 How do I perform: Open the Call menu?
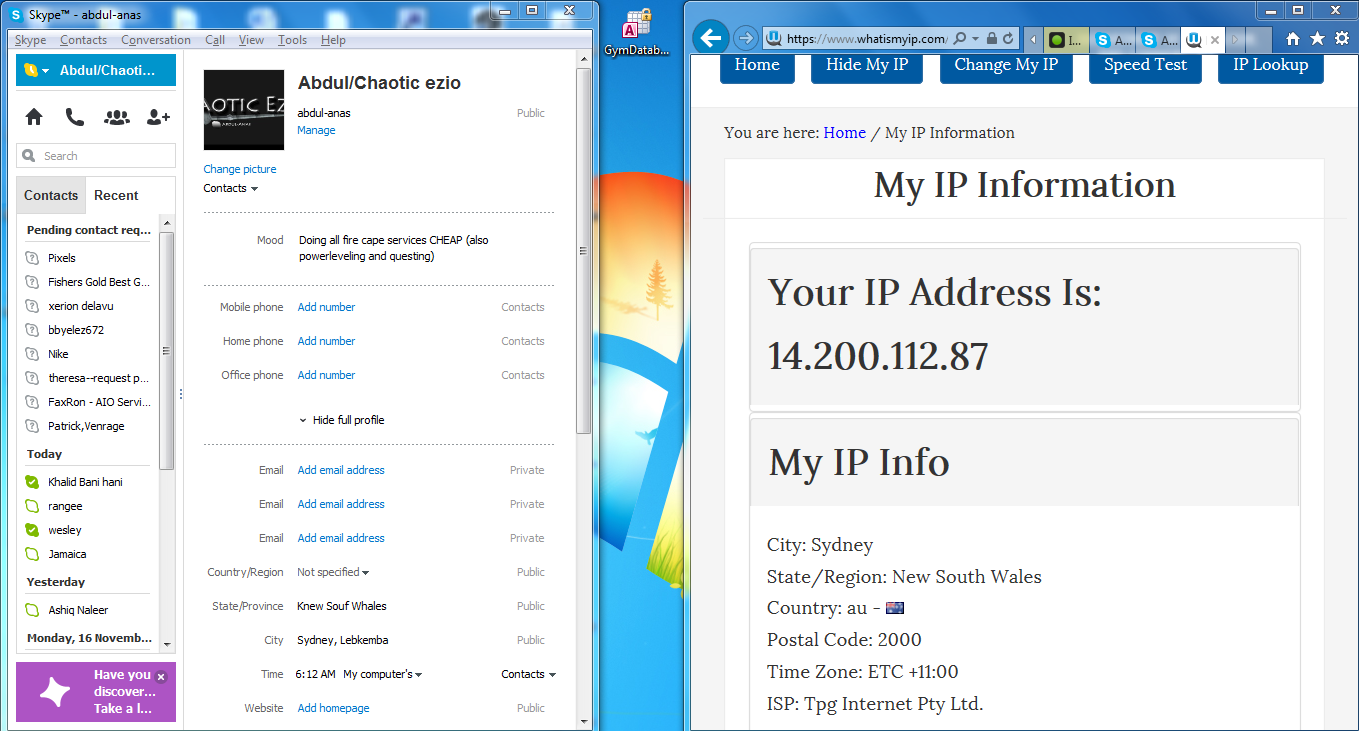coord(215,40)
